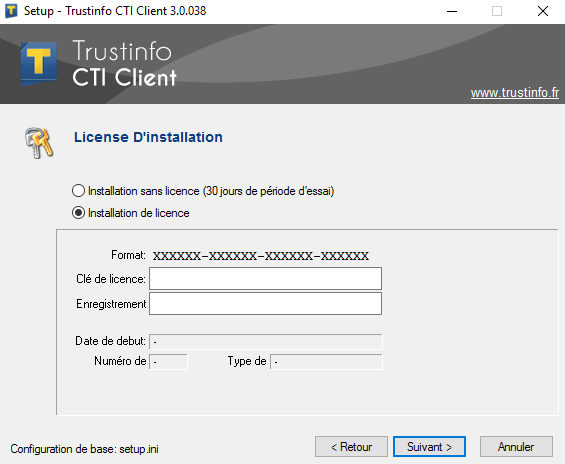The width and height of the screenshot is (565, 464).
Task: Click the Configuration de base: setup.ini text
Action: (84, 449)
